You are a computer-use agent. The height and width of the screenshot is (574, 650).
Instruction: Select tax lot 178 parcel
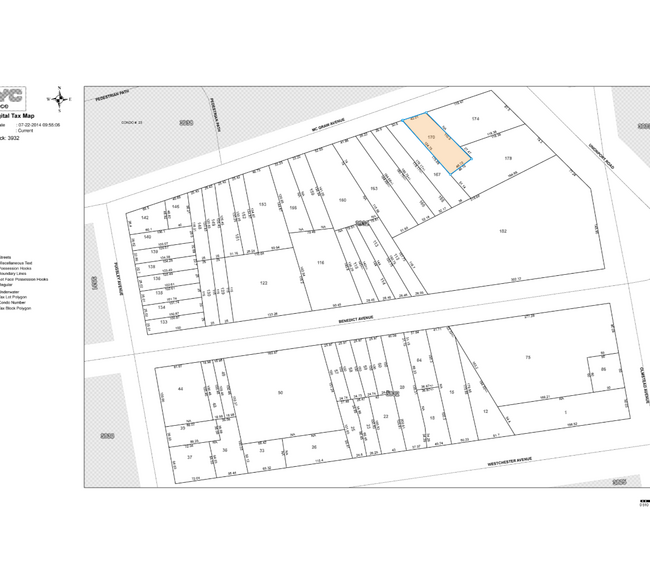508,159
